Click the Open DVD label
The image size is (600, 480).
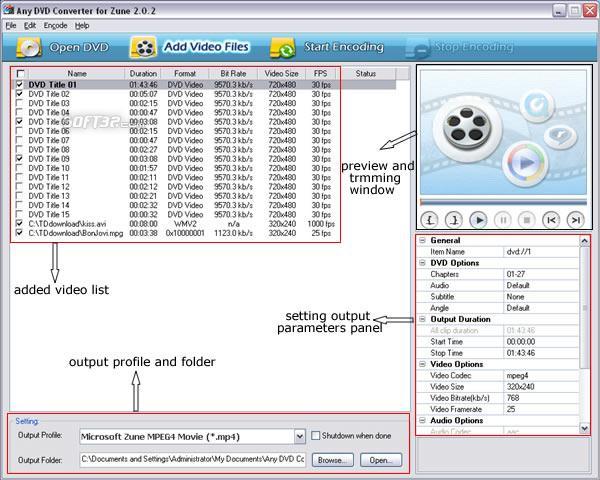click(79, 47)
